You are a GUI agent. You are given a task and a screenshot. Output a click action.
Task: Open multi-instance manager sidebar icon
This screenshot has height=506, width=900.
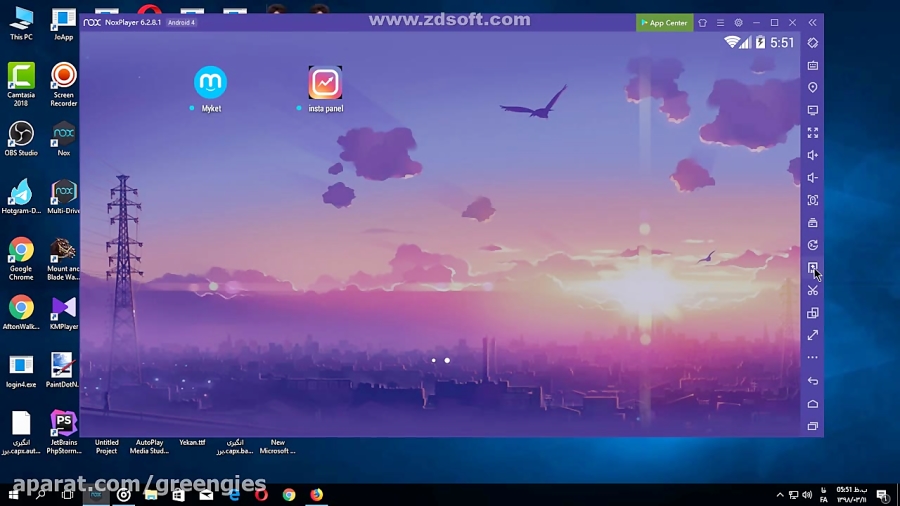click(813, 313)
